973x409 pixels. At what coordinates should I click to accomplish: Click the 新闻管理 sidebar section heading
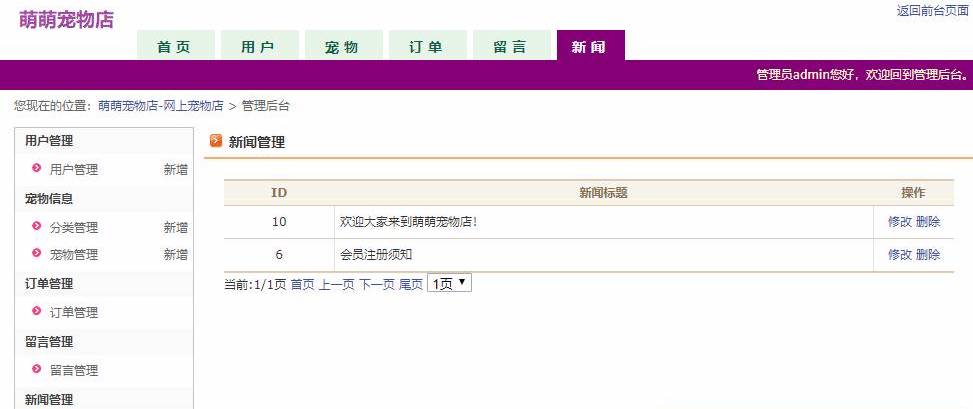pyautogui.click(x=49, y=400)
